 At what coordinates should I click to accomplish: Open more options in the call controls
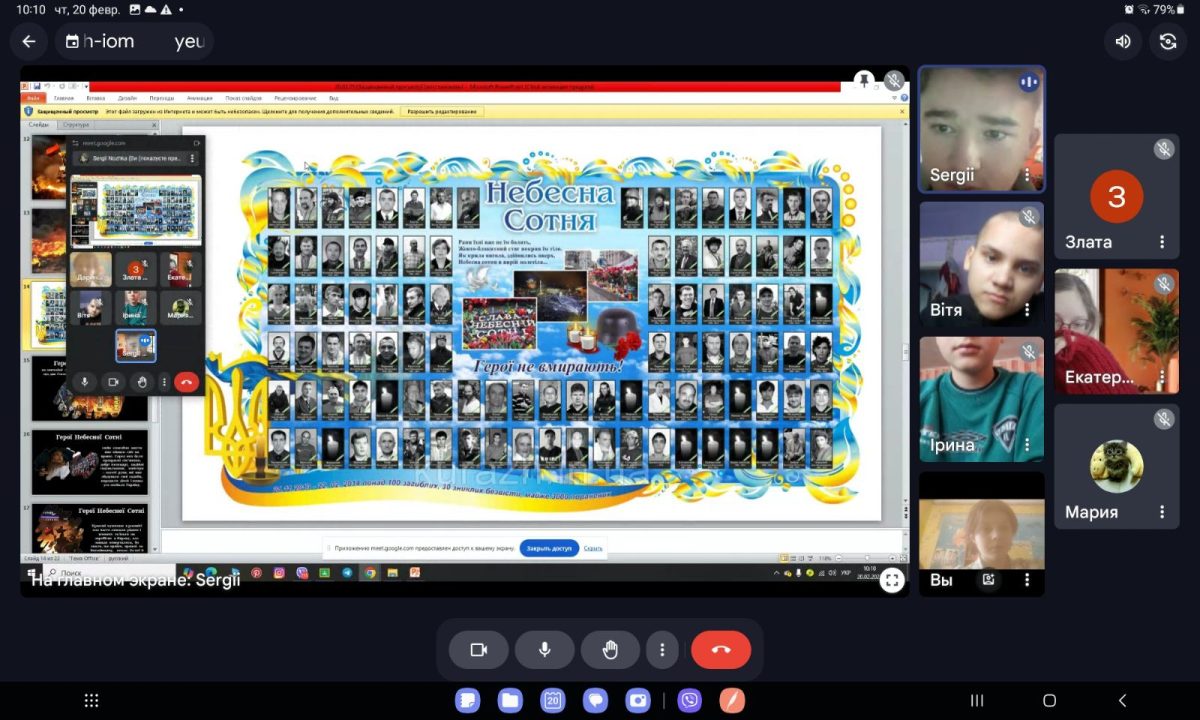tap(662, 650)
